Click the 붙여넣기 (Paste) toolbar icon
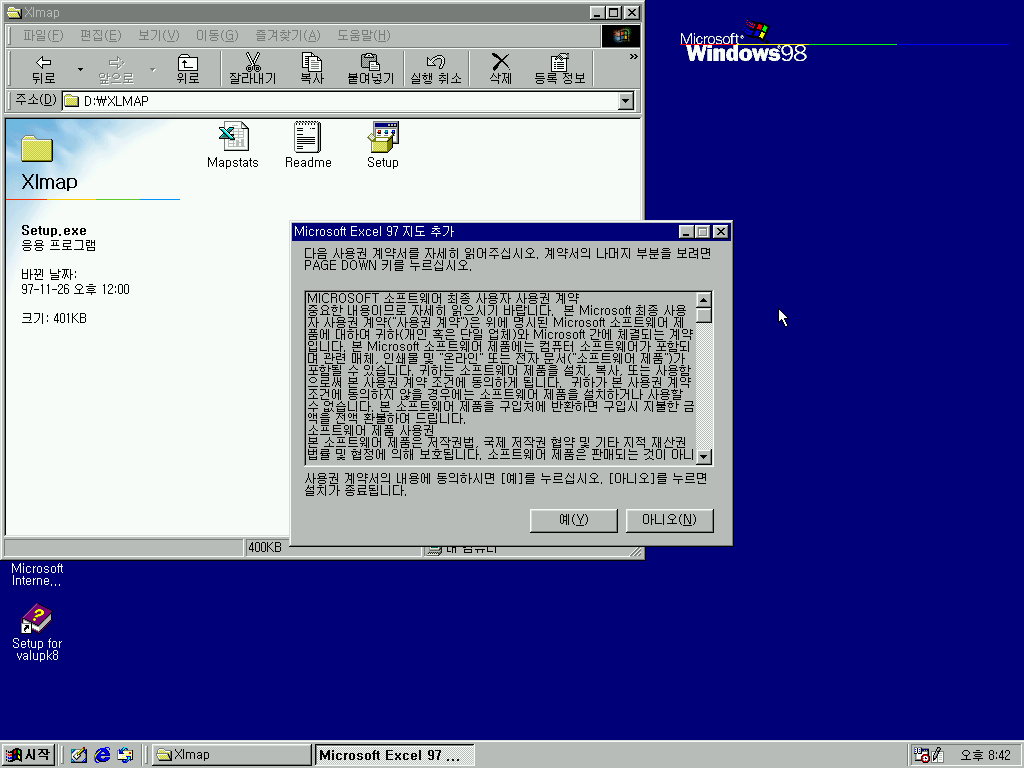The width and height of the screenshot is (1024, 768). click(370, 69)
